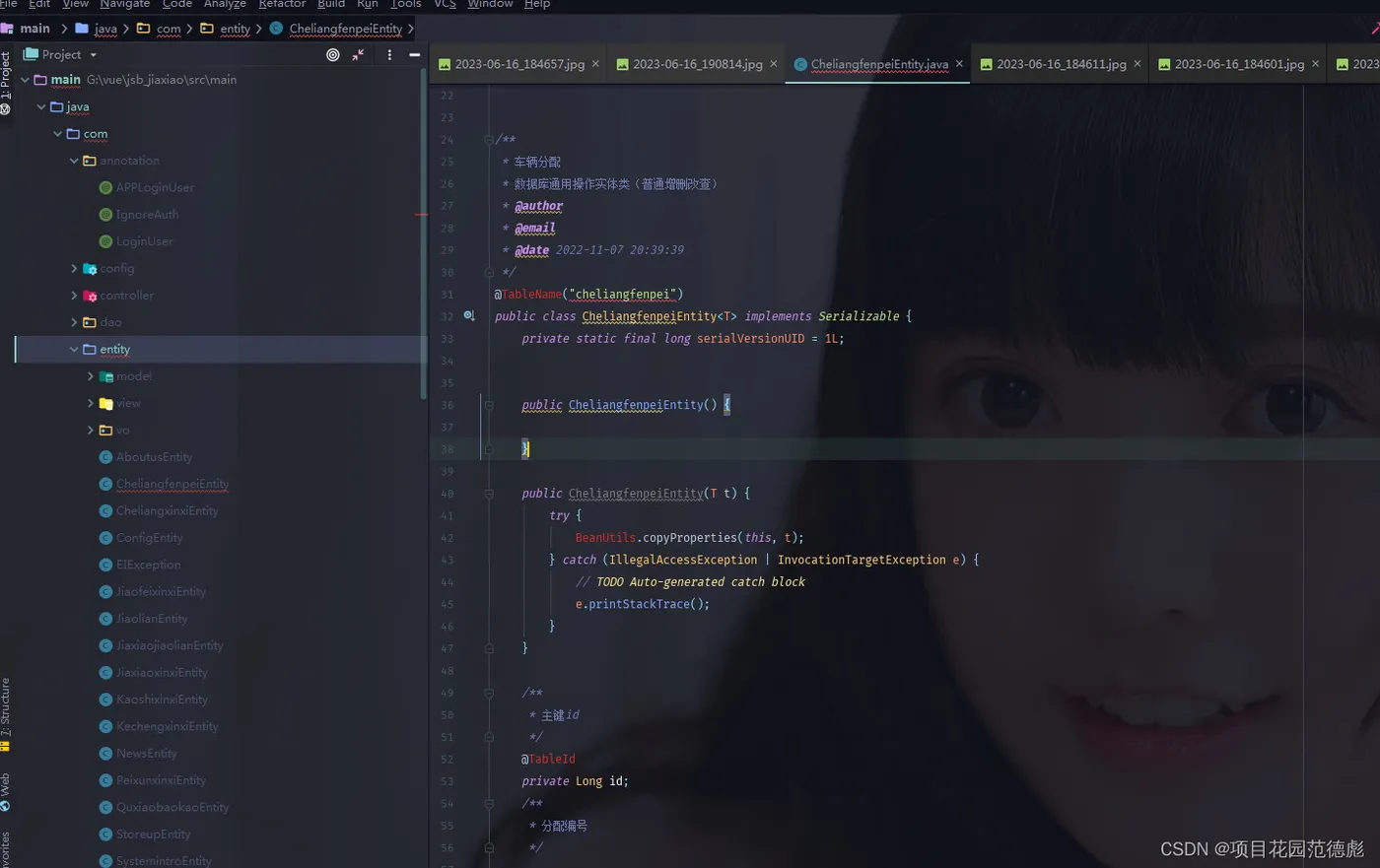Collapse the main root folder chevron
This screenshot has width=1380, height=868.
[26, 80]
